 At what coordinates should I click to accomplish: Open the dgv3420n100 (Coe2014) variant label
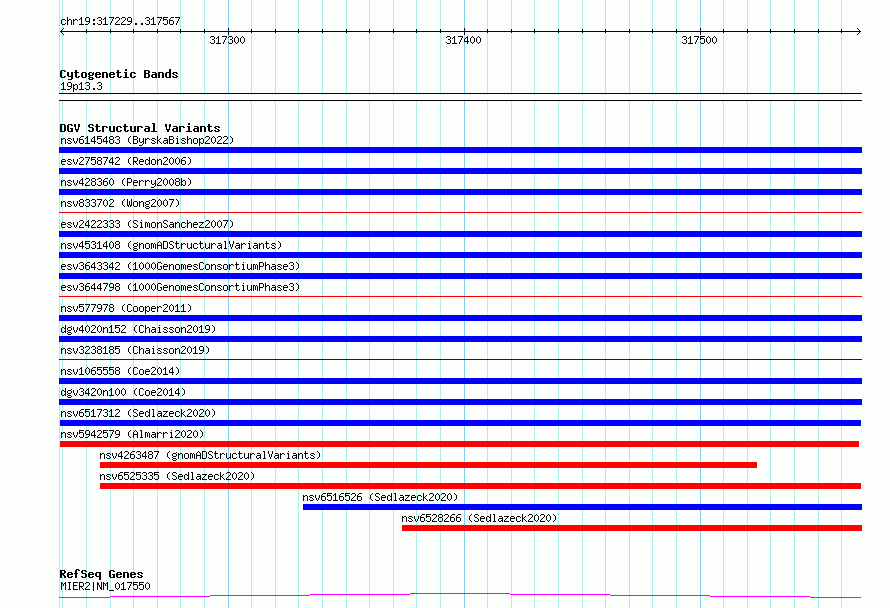click(123, 392)
